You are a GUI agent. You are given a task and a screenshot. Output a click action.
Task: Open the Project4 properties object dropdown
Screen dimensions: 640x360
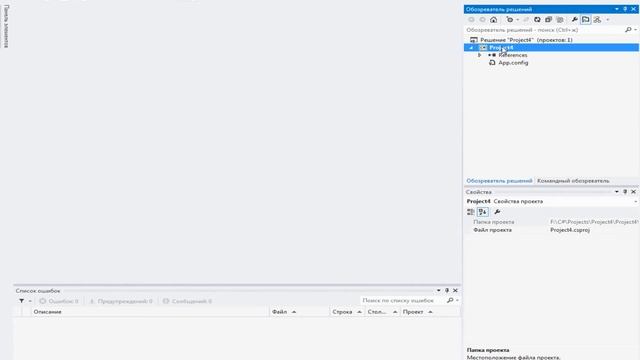[636, 202]
